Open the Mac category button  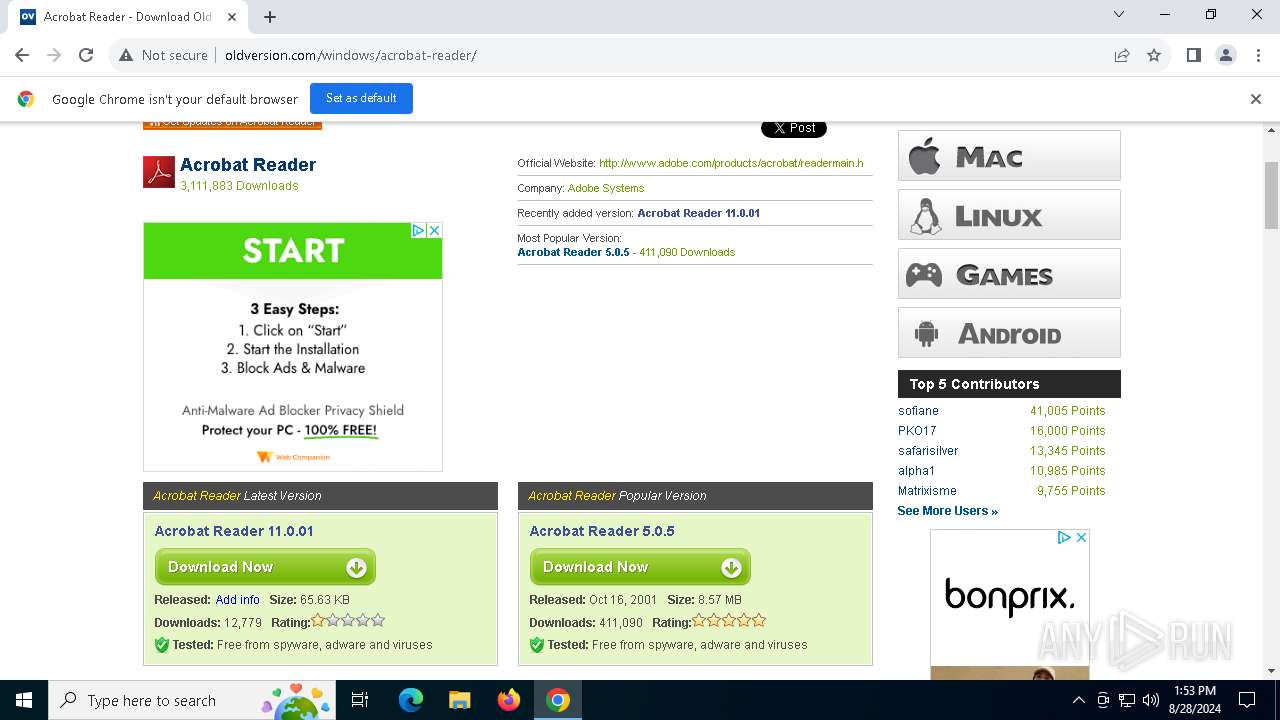coord(1009,156)
